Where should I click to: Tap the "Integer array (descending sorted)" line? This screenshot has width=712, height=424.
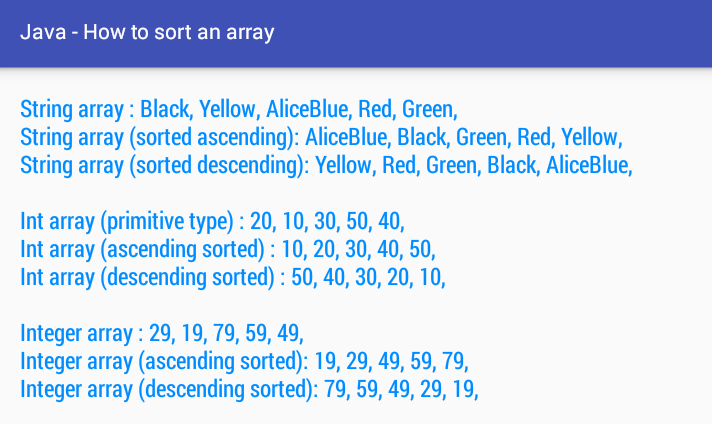coord(249,389)
